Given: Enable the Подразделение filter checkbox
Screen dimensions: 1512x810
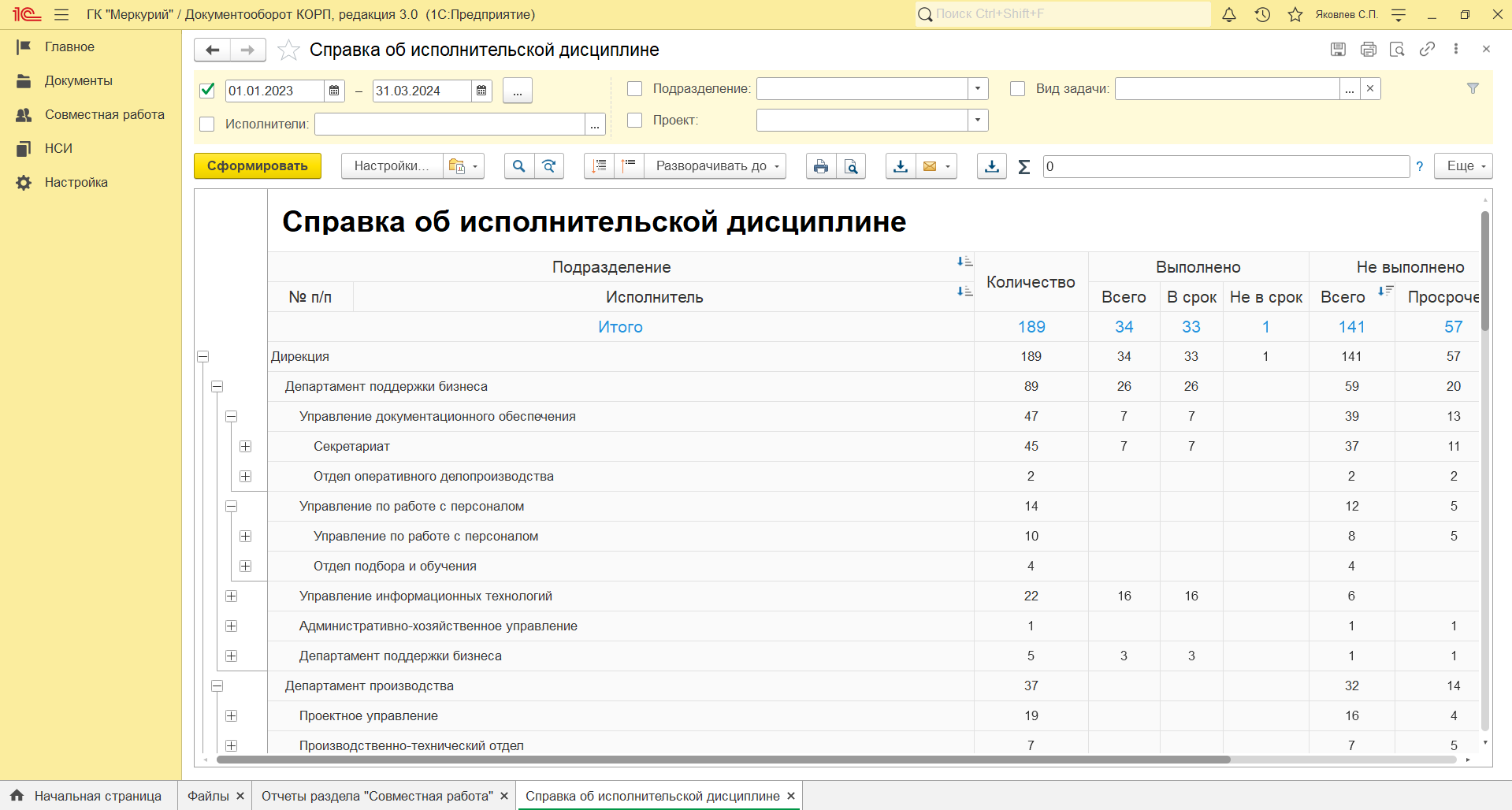Looking at the screenshot, I should [634, 88].
